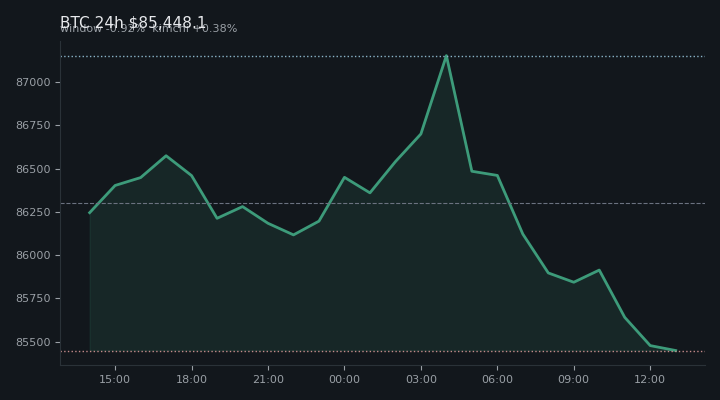This screenshot has width=720, height=400.
Task: Click the "BTC 24h $85,448.1" chart title
Action: [133, 22]
